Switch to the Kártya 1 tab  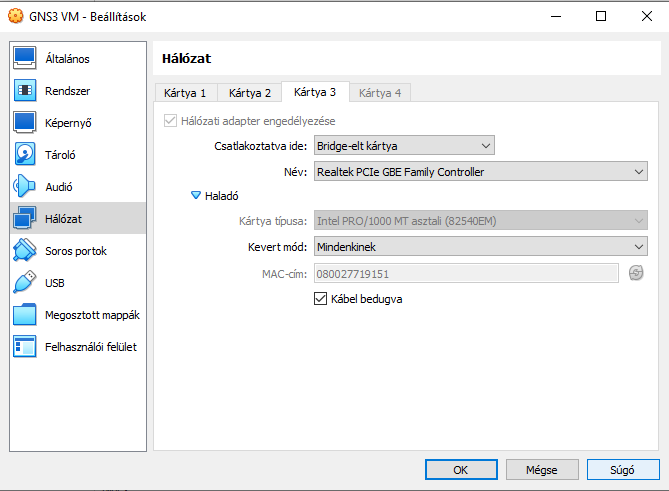185,93
